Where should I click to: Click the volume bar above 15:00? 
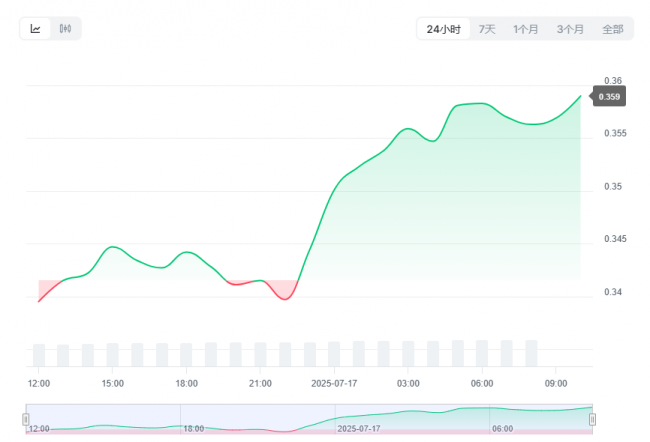tap(112, 355)
